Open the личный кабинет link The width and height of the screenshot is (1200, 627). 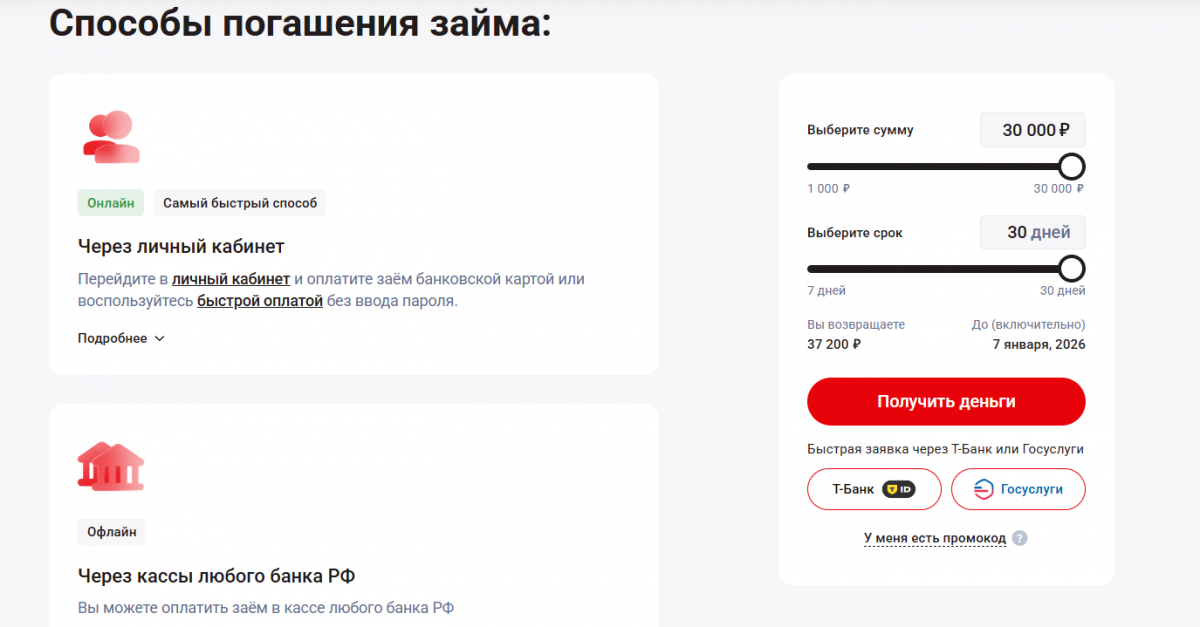(231, 279)
